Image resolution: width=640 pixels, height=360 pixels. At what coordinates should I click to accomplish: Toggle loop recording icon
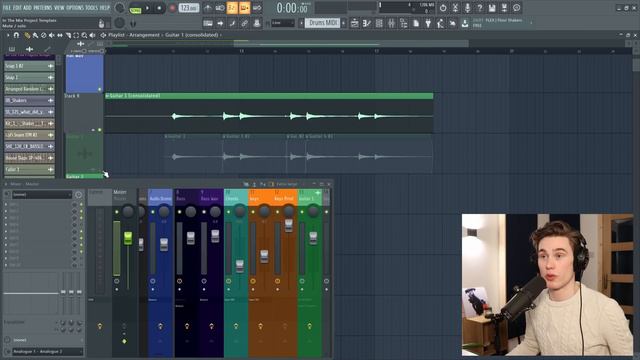click(x=257, y=8)
